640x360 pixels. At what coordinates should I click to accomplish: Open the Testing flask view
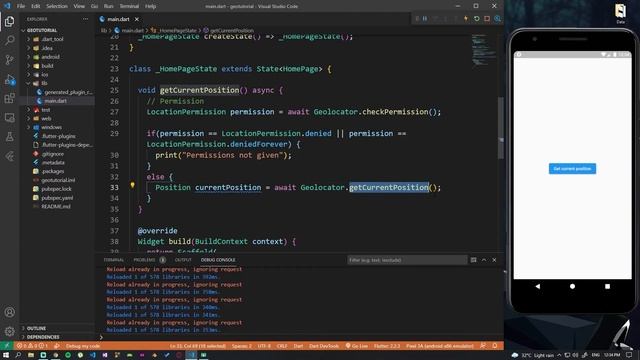pyautogui.click(x=9, y=137)
